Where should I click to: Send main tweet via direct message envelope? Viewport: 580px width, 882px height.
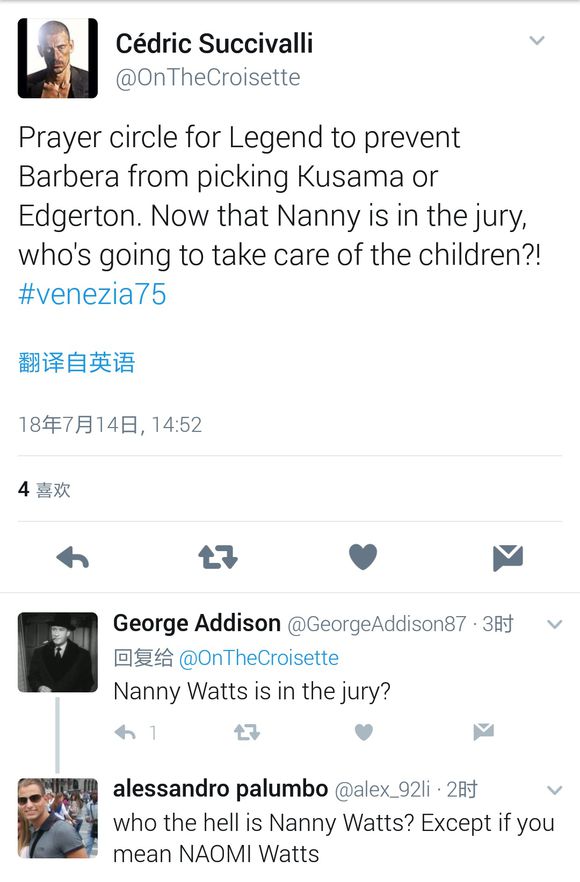click(507, 557)
